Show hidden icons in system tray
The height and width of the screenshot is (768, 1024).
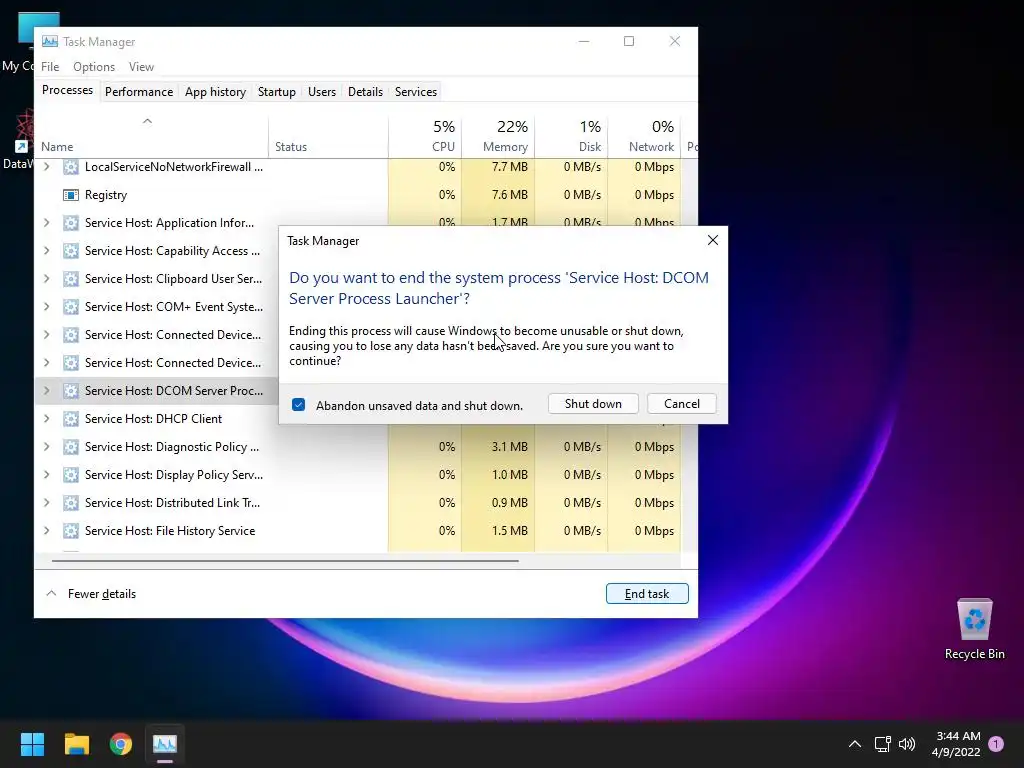pyautogui.click(x=854, y=744)
